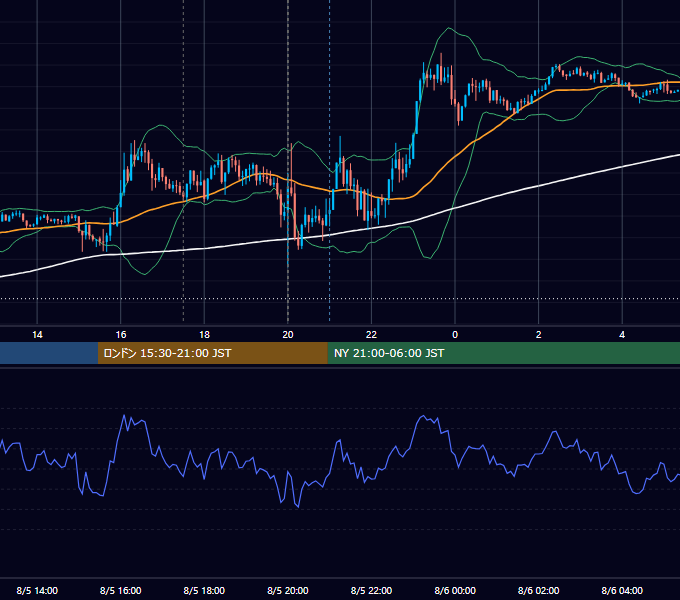Click the 8/5 18:00 time axis label
680x600 pixels.
(x=204, y=590)
